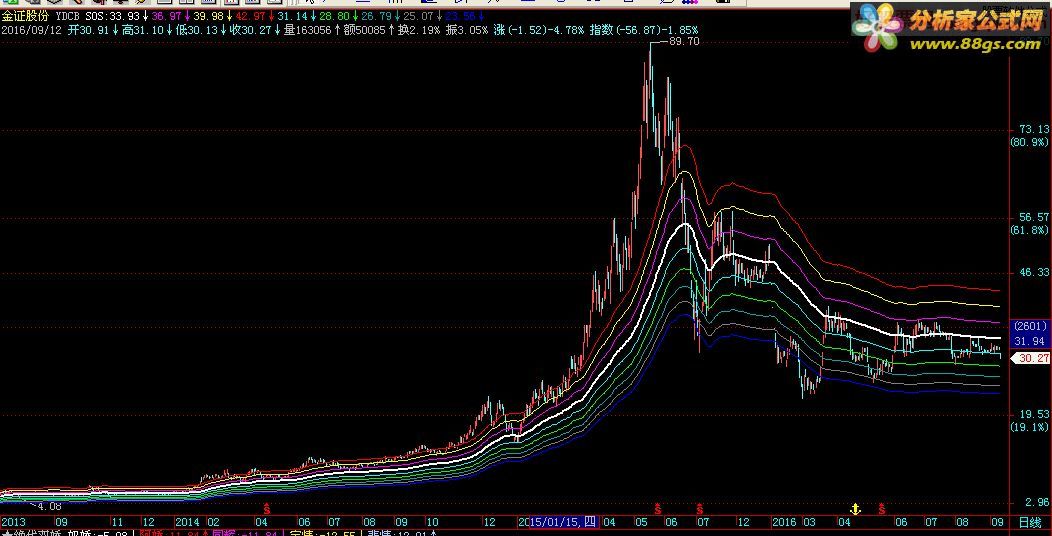Image resolution: width=1052 pixels, height=536 pixels.
Task: Click the (61.8%) retracement label
Action: coord(1029,230)
